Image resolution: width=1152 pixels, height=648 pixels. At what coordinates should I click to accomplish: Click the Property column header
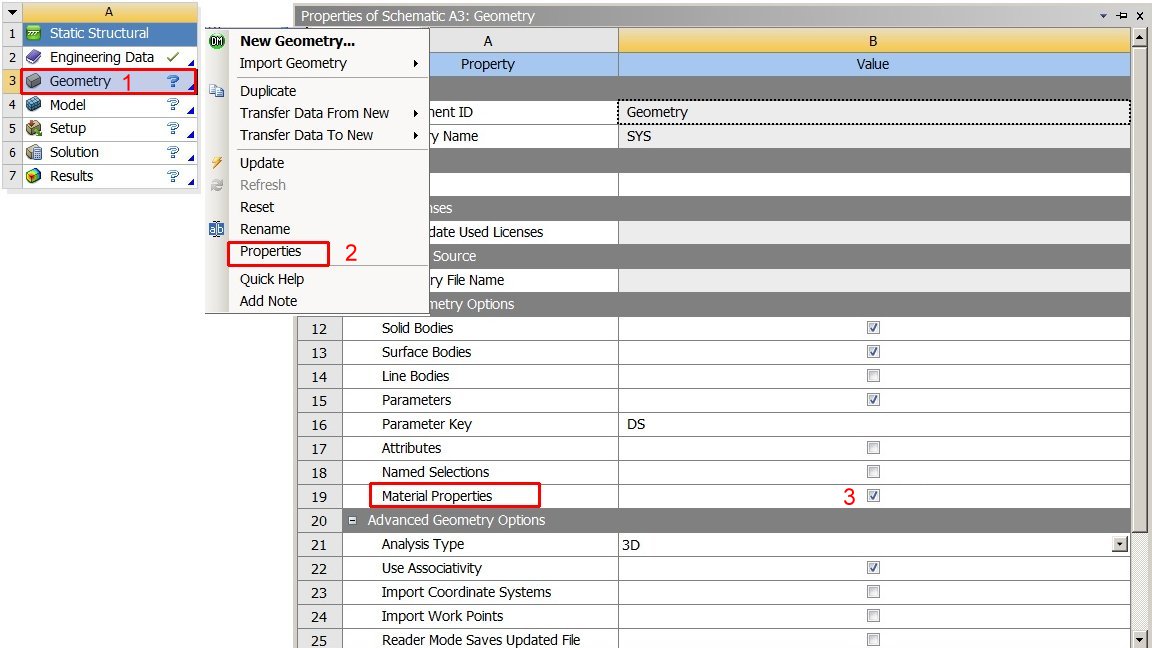[x=488, y=64]
